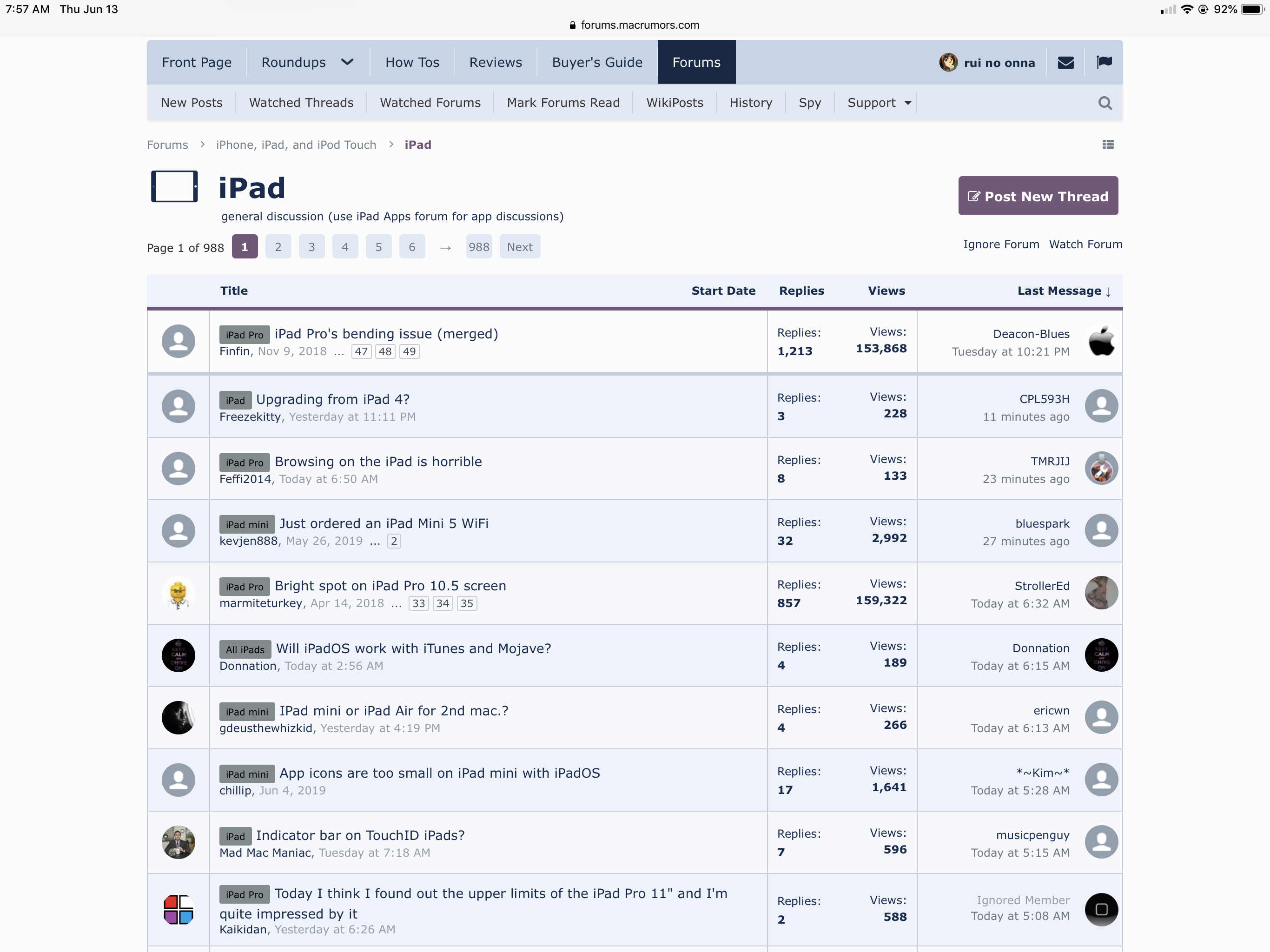
Task: Open the forum list quick-navigation icon
Action: click(1107, 145)
